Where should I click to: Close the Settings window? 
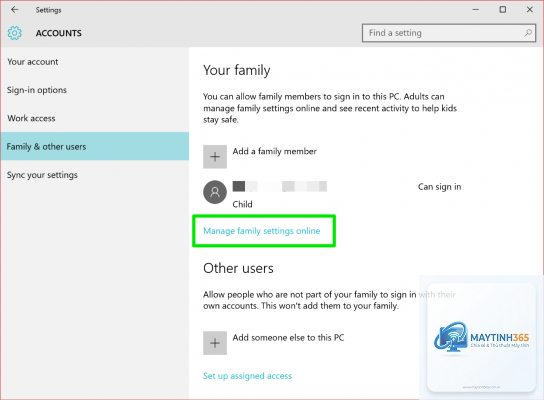(529, 10)
